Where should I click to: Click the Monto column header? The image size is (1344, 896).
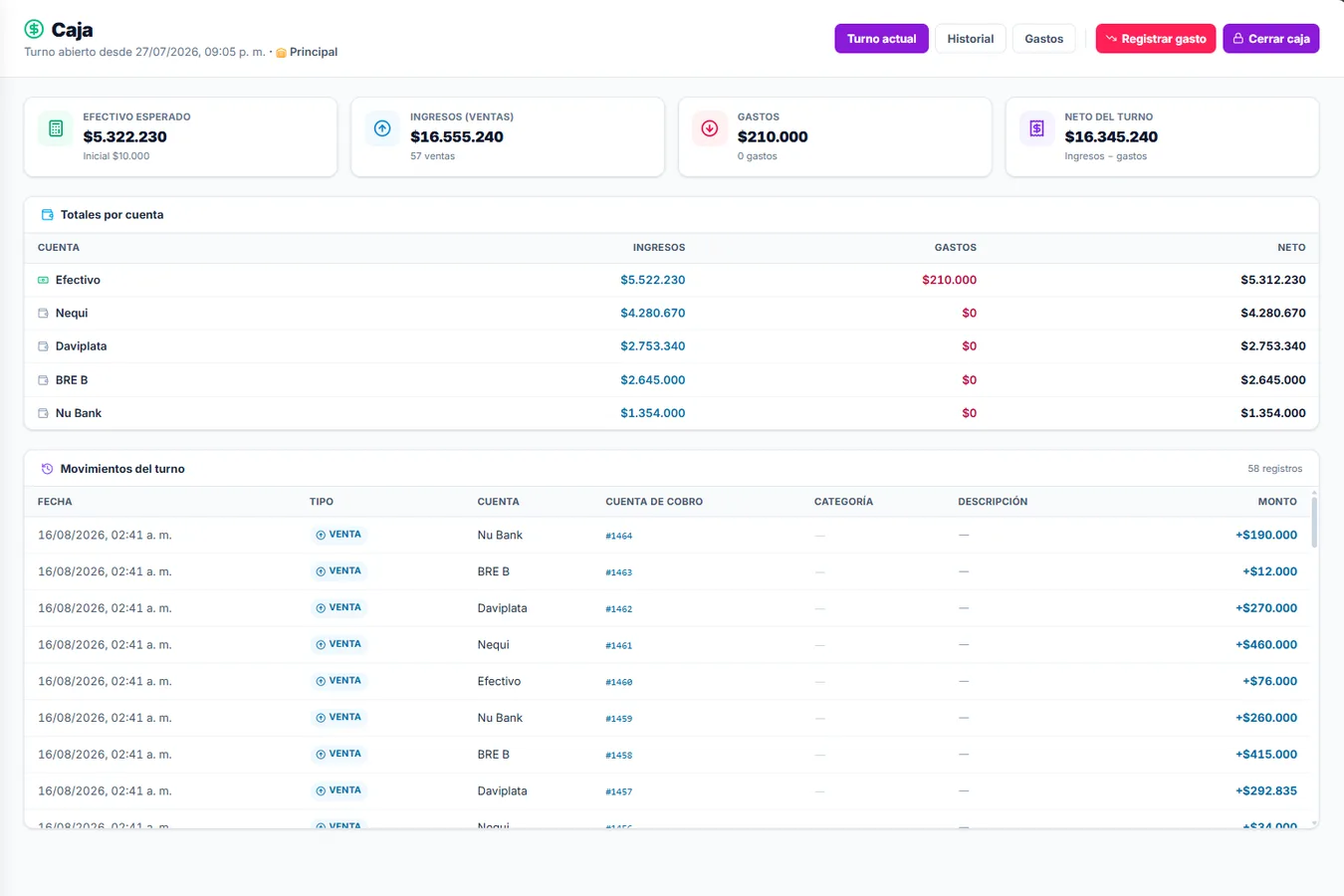pyautogui.click(x=1277, y=502)
